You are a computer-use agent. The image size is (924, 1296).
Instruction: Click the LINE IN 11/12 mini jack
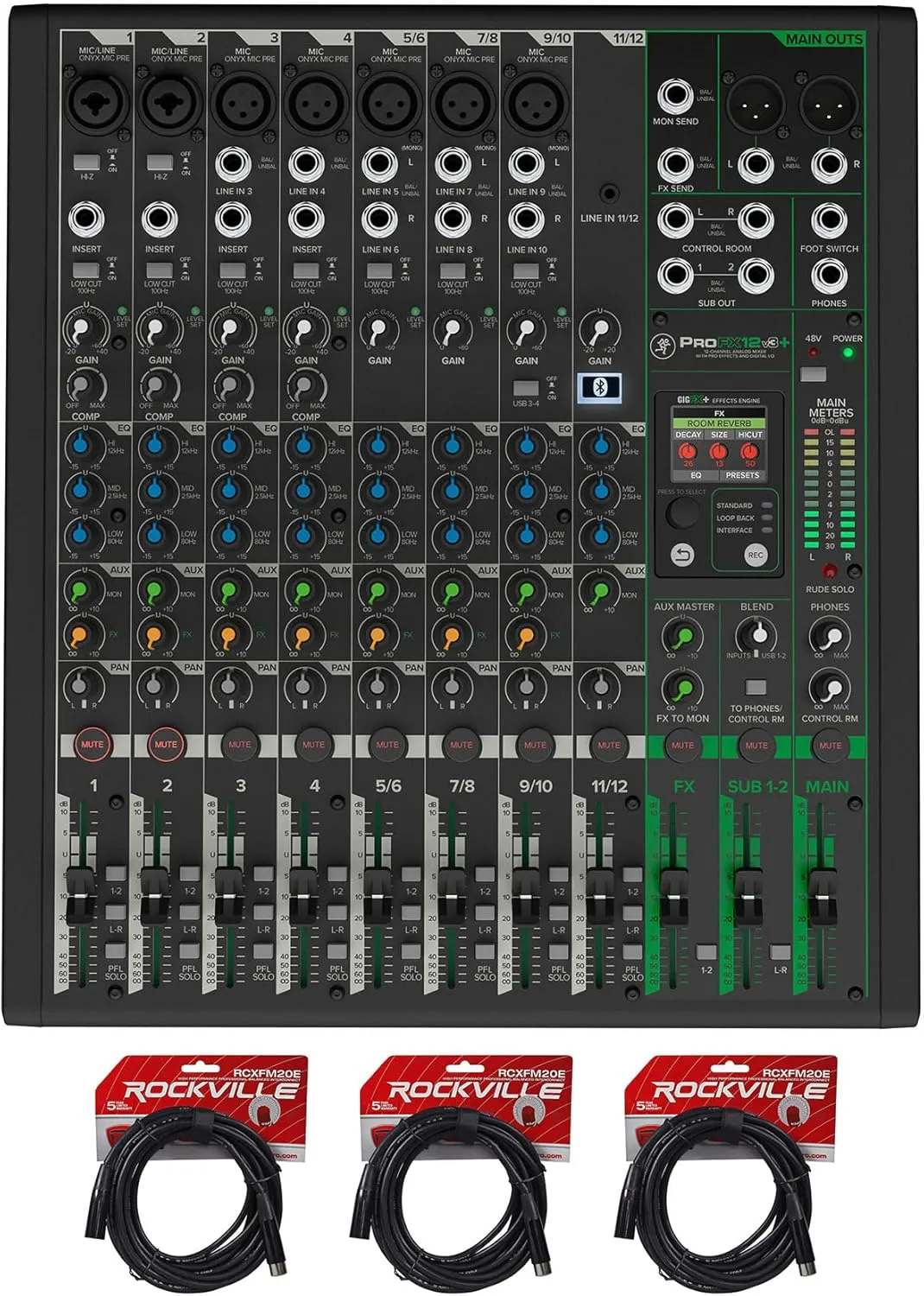[610, 194]
